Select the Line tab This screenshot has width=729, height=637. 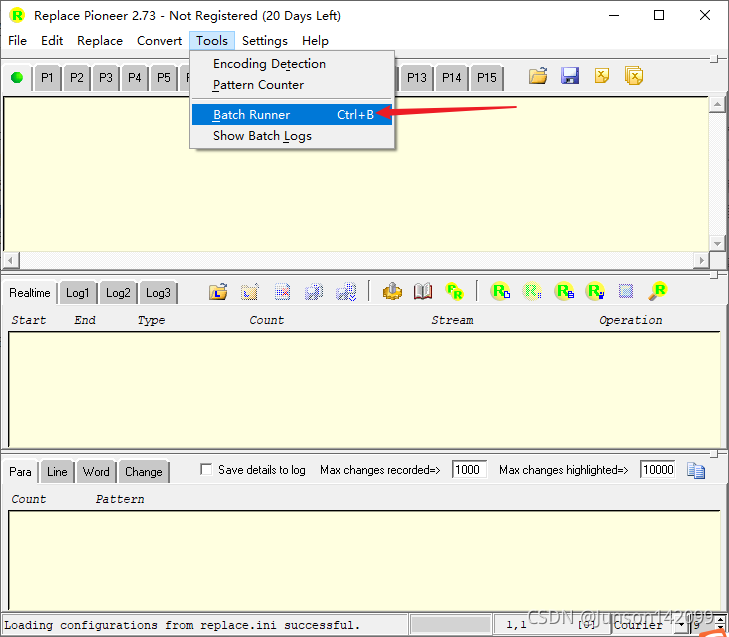pyautogui.click(x=57, y=472)
